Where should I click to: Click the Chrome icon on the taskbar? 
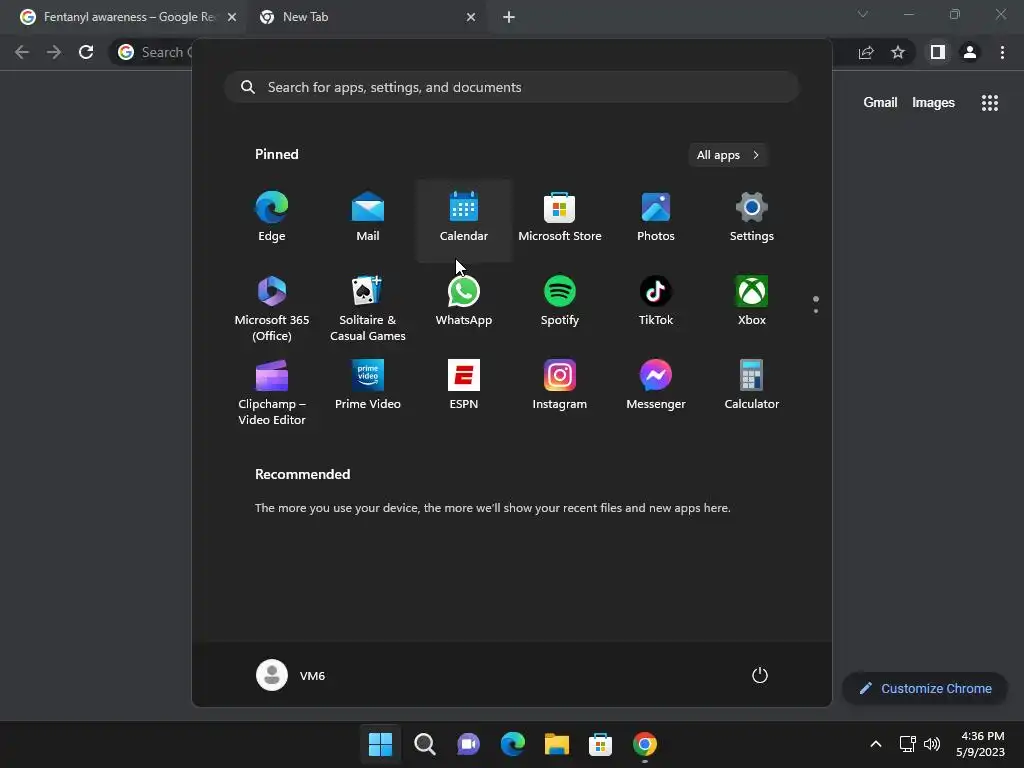coord(645,744)
